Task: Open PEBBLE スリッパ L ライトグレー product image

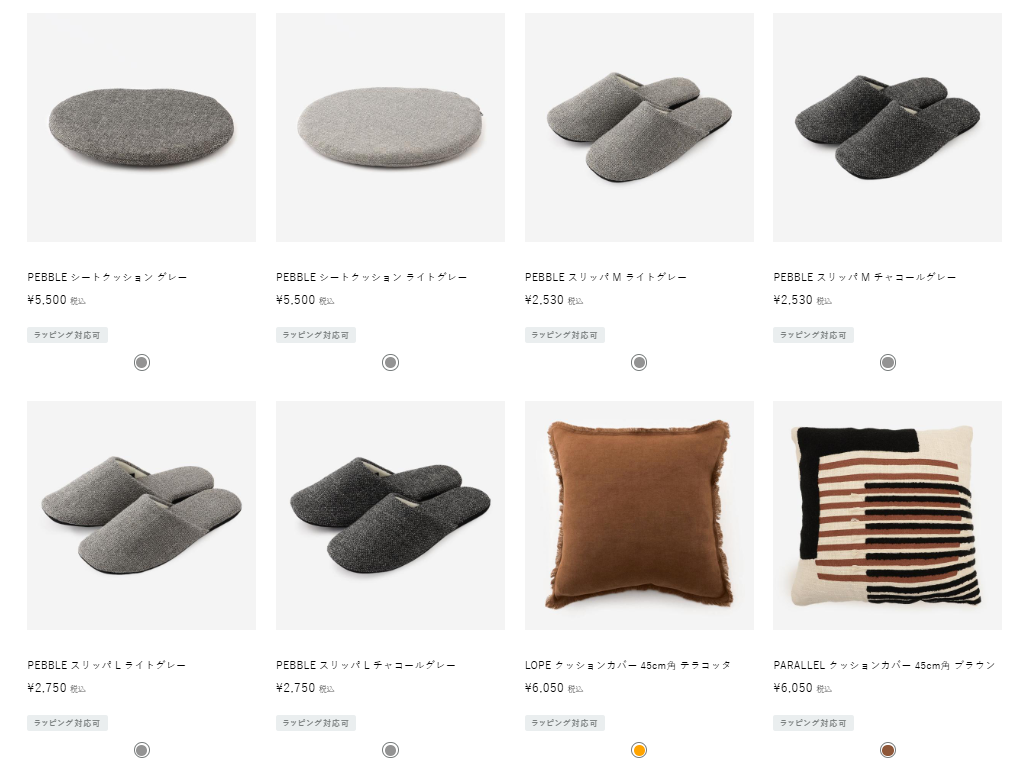Action: [141, 515]
